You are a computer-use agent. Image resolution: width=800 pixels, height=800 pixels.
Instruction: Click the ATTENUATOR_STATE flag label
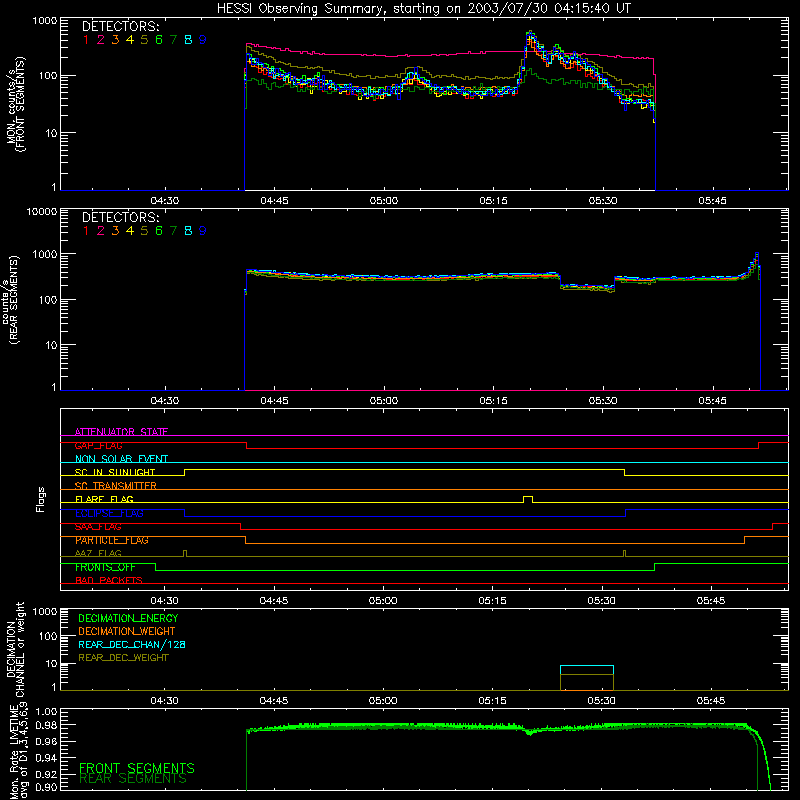click(121, 432)
